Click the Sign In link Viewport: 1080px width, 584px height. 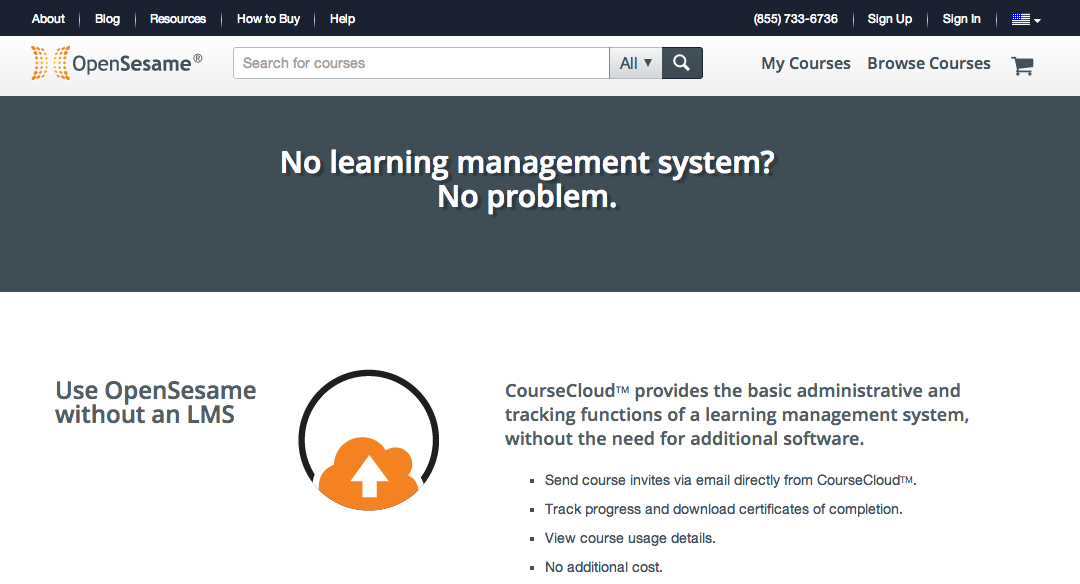[961, 19]
